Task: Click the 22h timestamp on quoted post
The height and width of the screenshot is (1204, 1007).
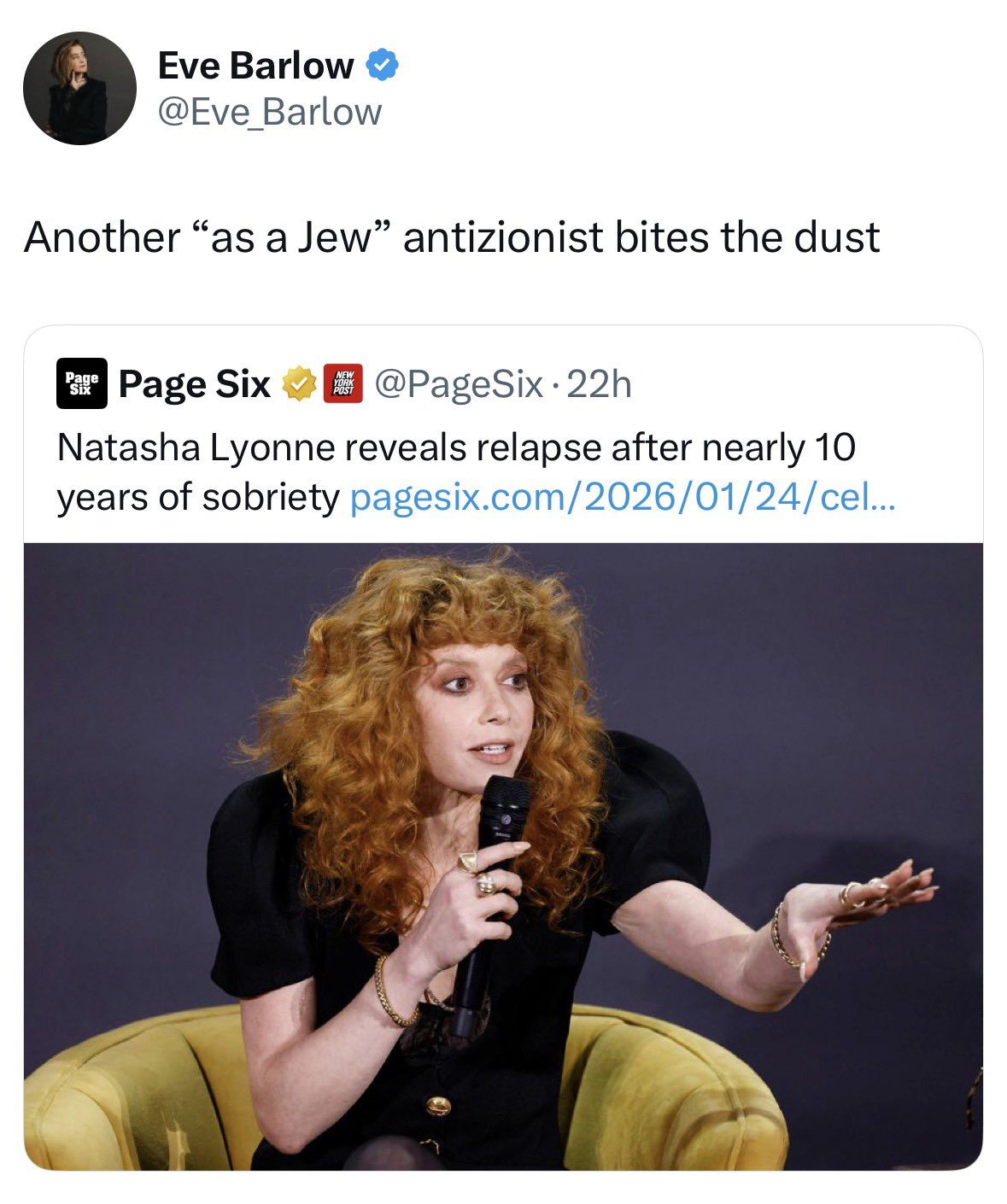Action: point(599,384)
